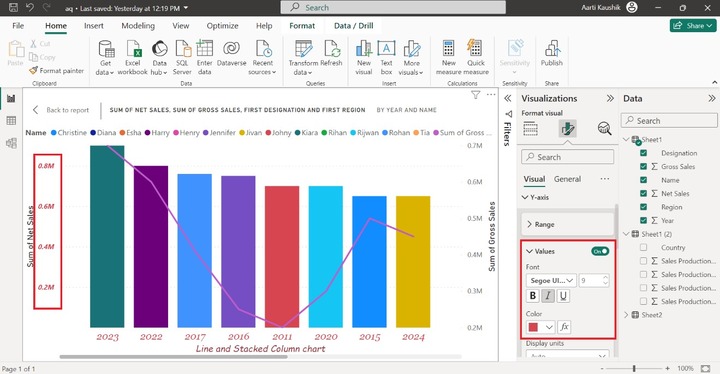The image size is (720, 374).
Task: Open Dataverse connector
Action: click(x=231, y=54)
